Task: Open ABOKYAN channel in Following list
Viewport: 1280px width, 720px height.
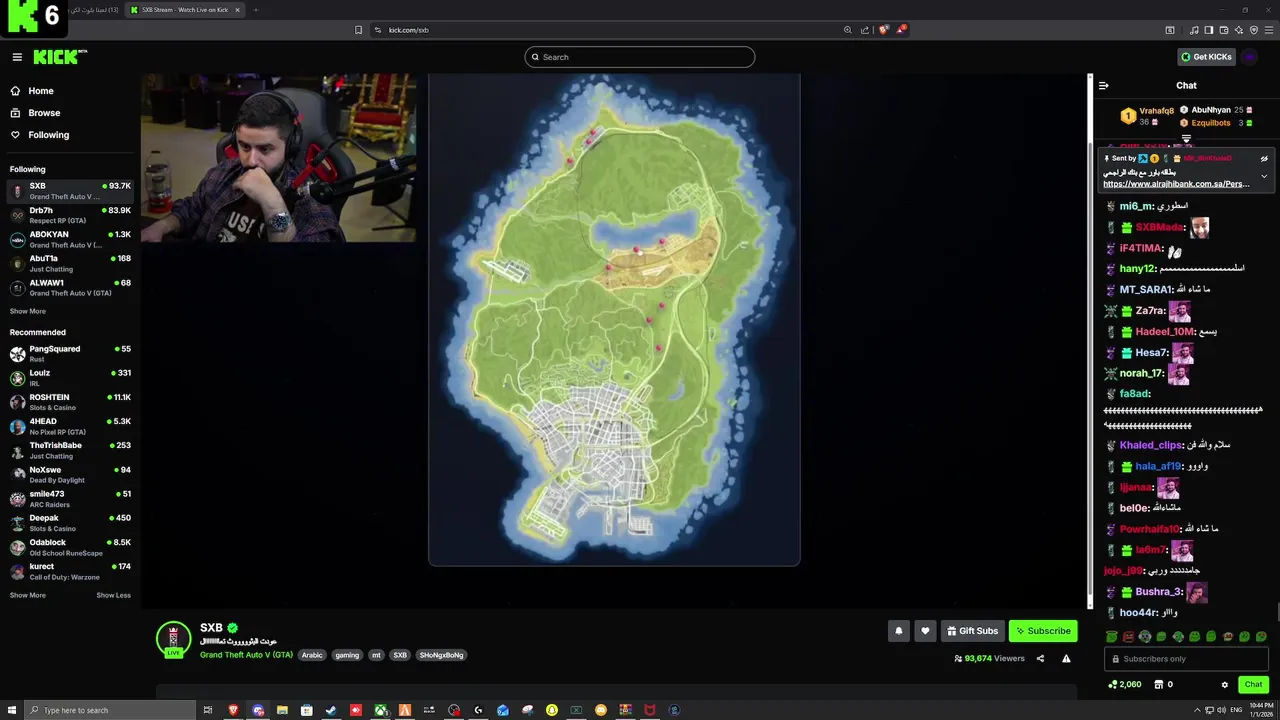Action: (70, 239)
